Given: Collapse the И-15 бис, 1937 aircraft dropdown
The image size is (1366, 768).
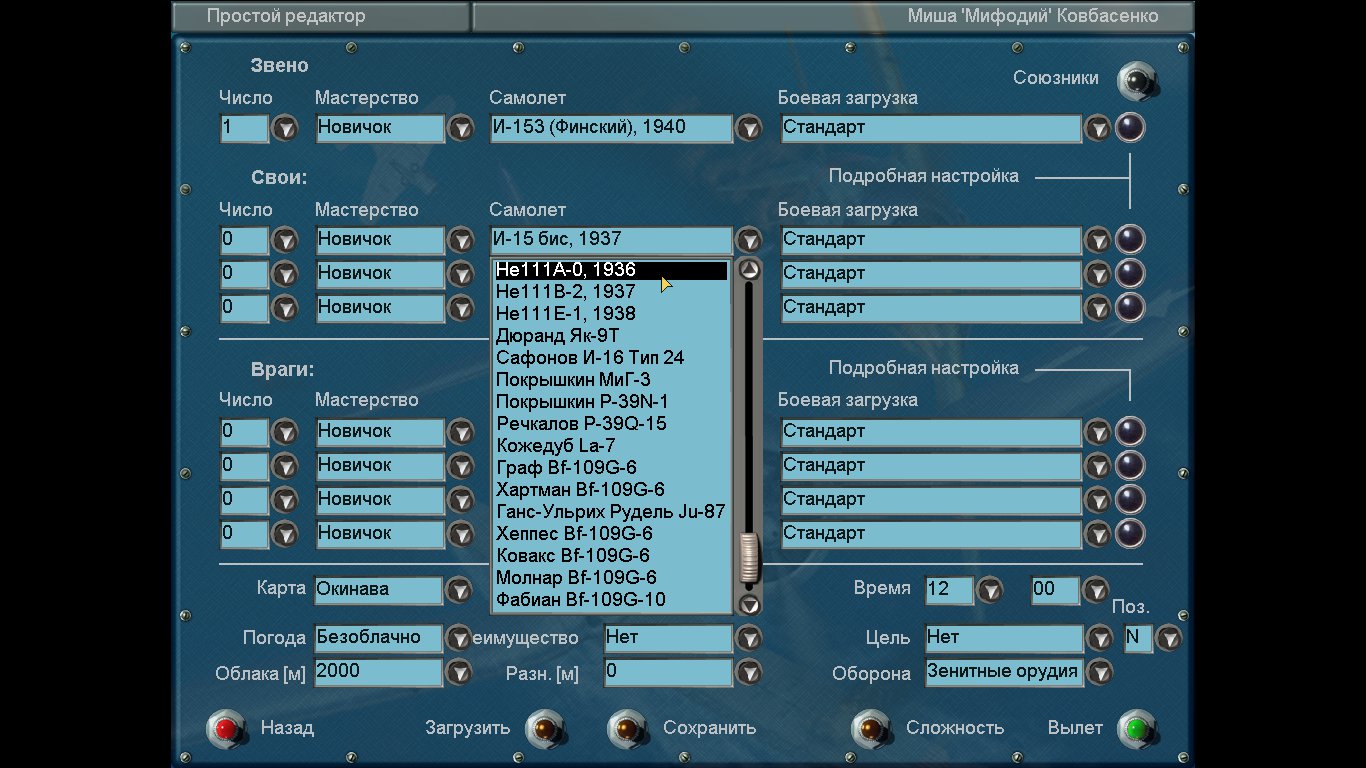Looking at the screenshot, I should coord(749,240).
